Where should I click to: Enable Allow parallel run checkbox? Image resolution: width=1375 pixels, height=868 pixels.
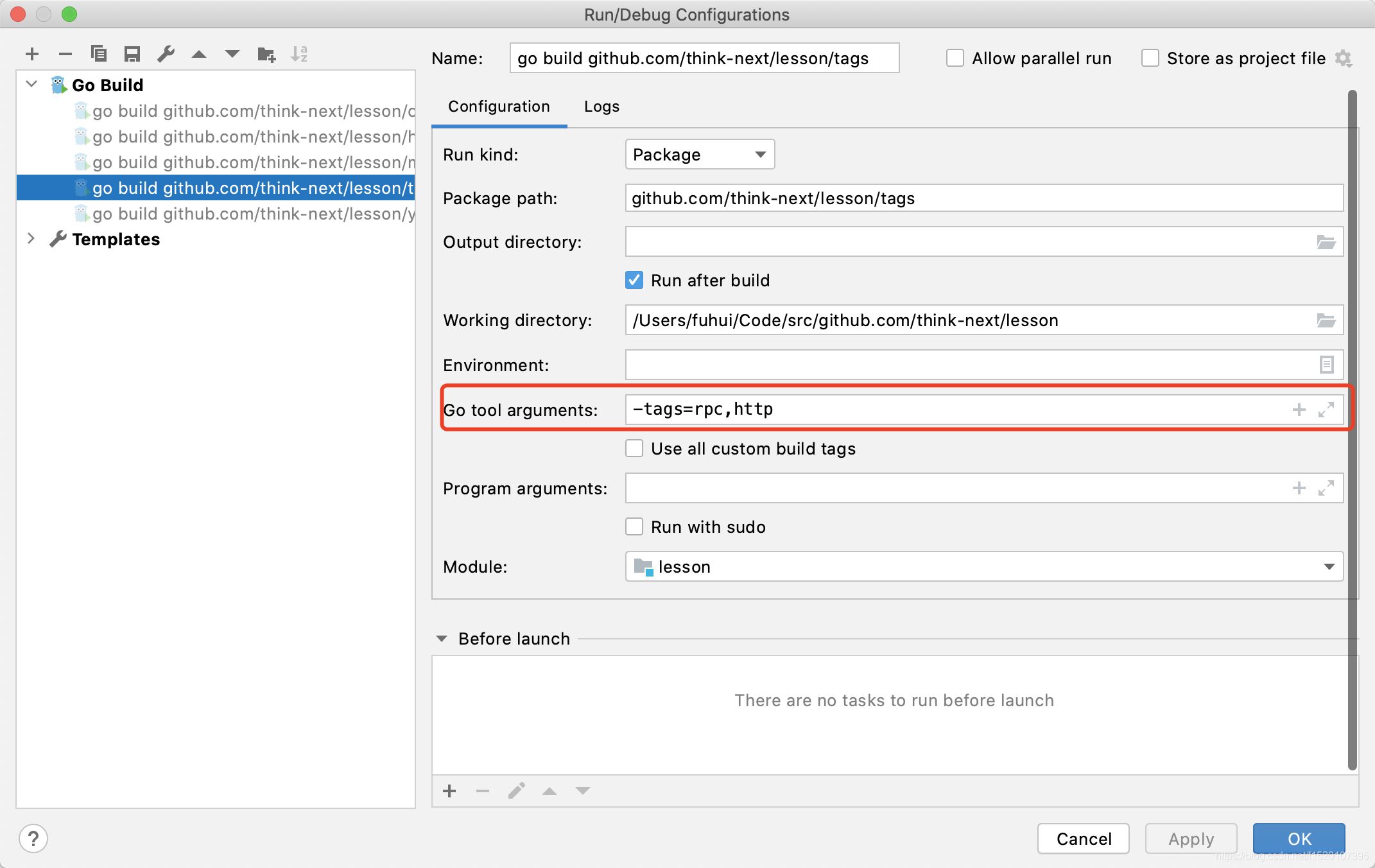click(x=955, y=58)
